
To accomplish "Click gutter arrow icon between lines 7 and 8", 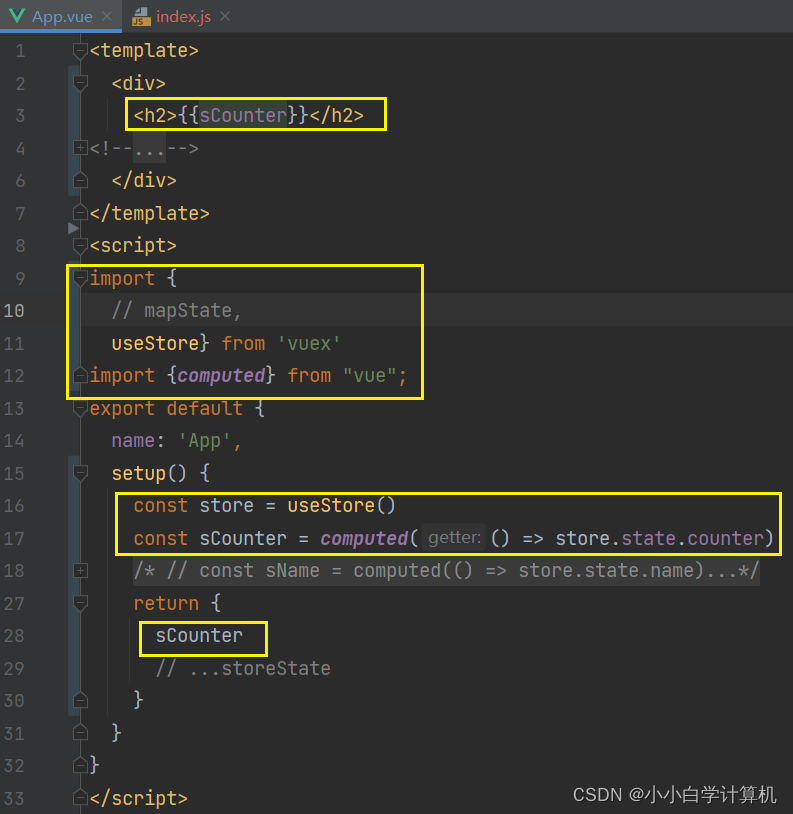I will (73, 228).
